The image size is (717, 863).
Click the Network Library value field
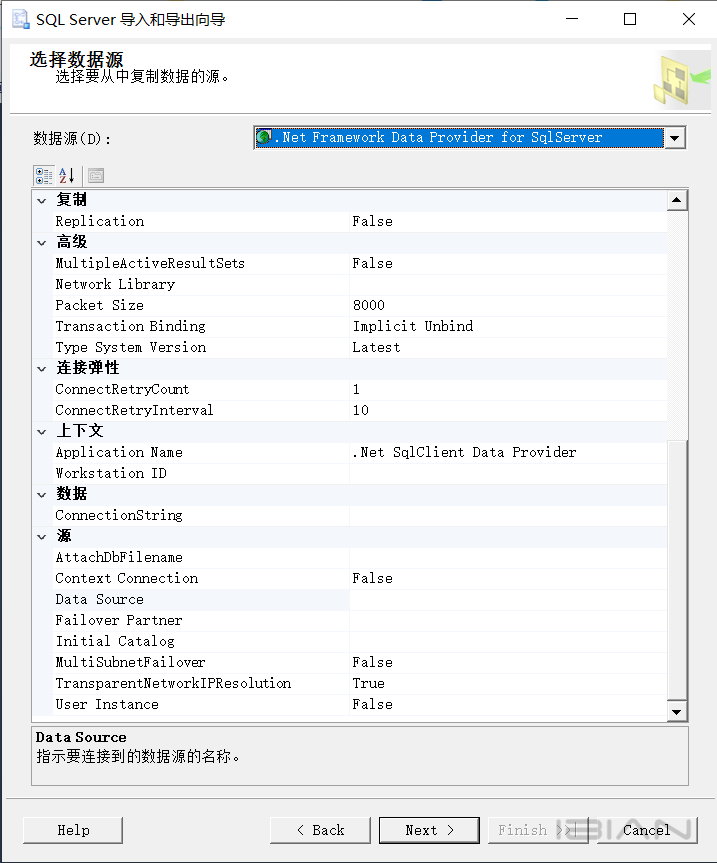(x=508, y=285)
